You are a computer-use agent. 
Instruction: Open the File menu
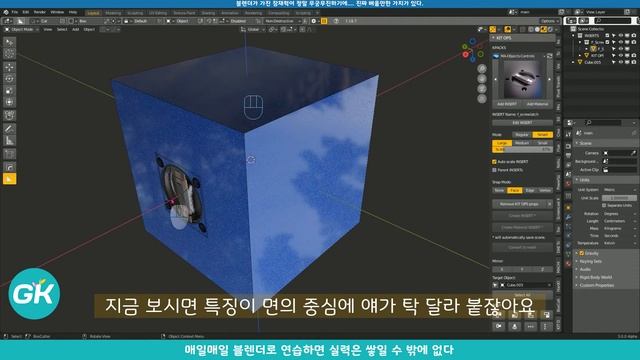coord(15,12)
